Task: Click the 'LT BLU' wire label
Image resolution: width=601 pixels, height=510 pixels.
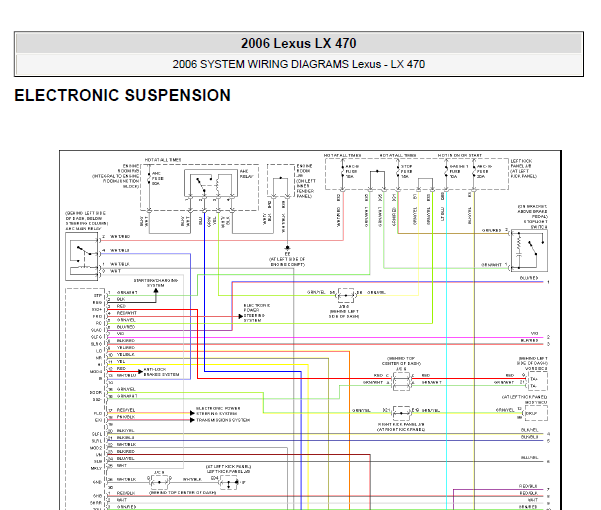Action: coord(443,215)
